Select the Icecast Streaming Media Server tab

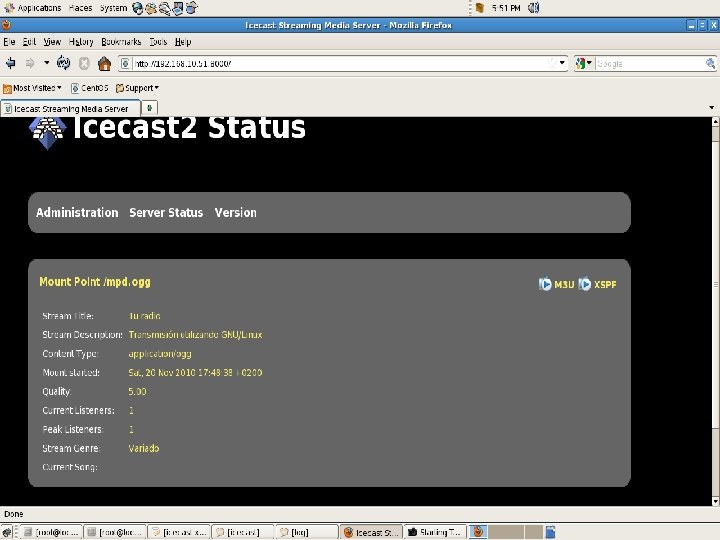[x=71, y=109]
